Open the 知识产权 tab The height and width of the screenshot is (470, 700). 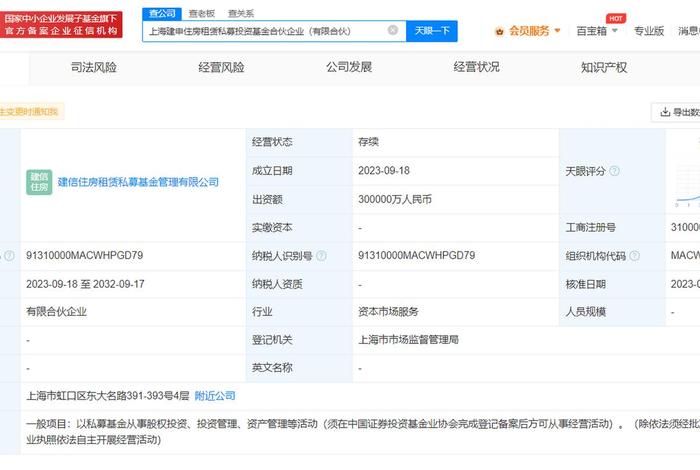(604, 67)
